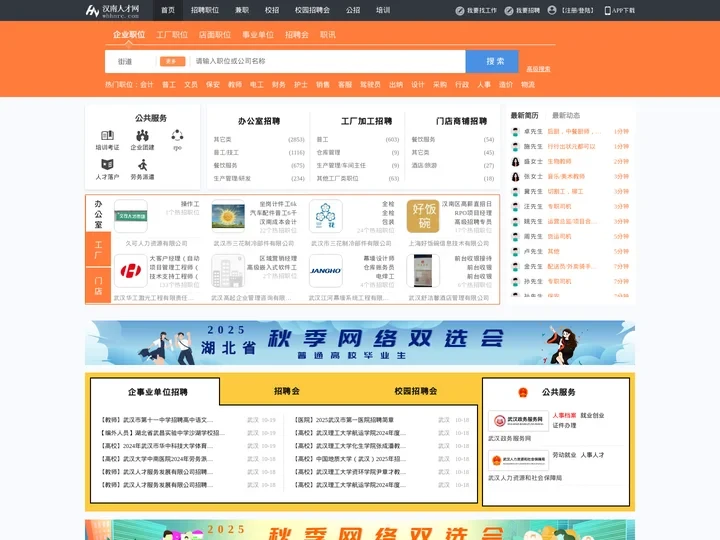Select the 企业职位 search tab
Image resolution: width=720 pixels, height=540 pixels.
(x=129, y=34)
